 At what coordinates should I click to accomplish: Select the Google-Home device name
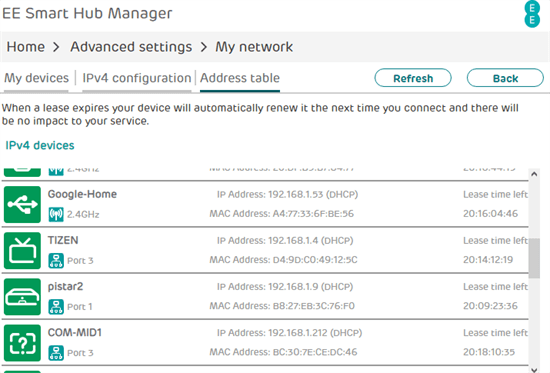[x=82, y=194]
